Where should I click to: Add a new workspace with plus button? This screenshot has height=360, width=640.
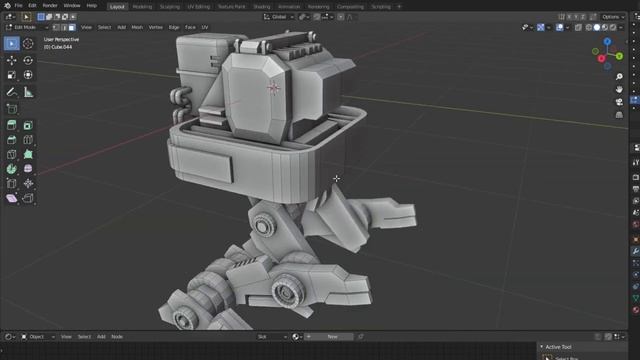pos(399,7)
